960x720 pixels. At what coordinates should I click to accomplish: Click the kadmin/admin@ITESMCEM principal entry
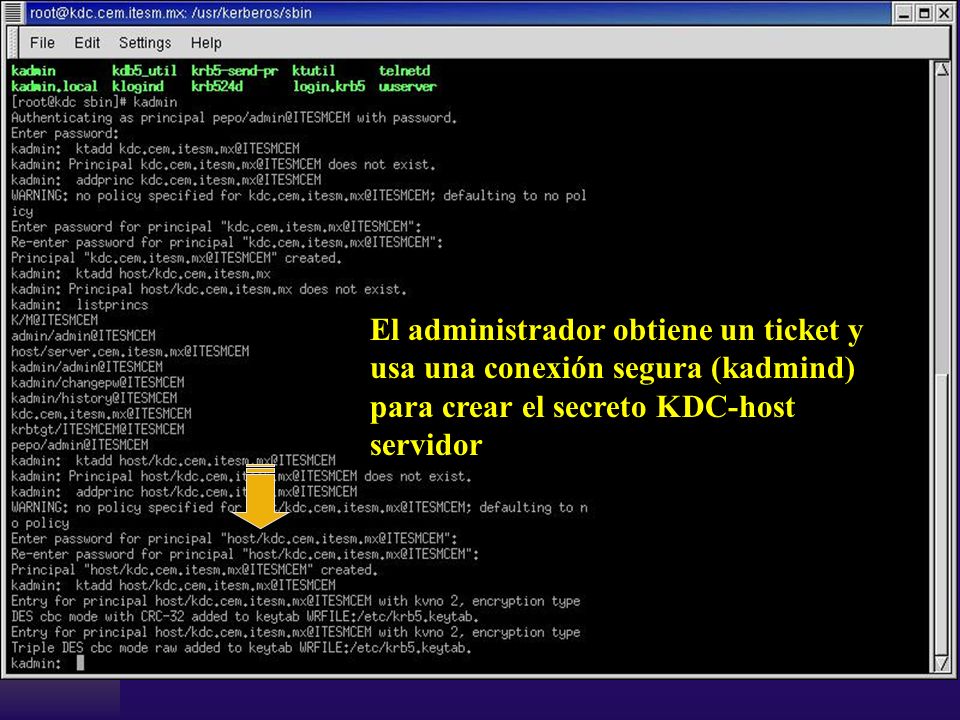[x=87, y=367]
